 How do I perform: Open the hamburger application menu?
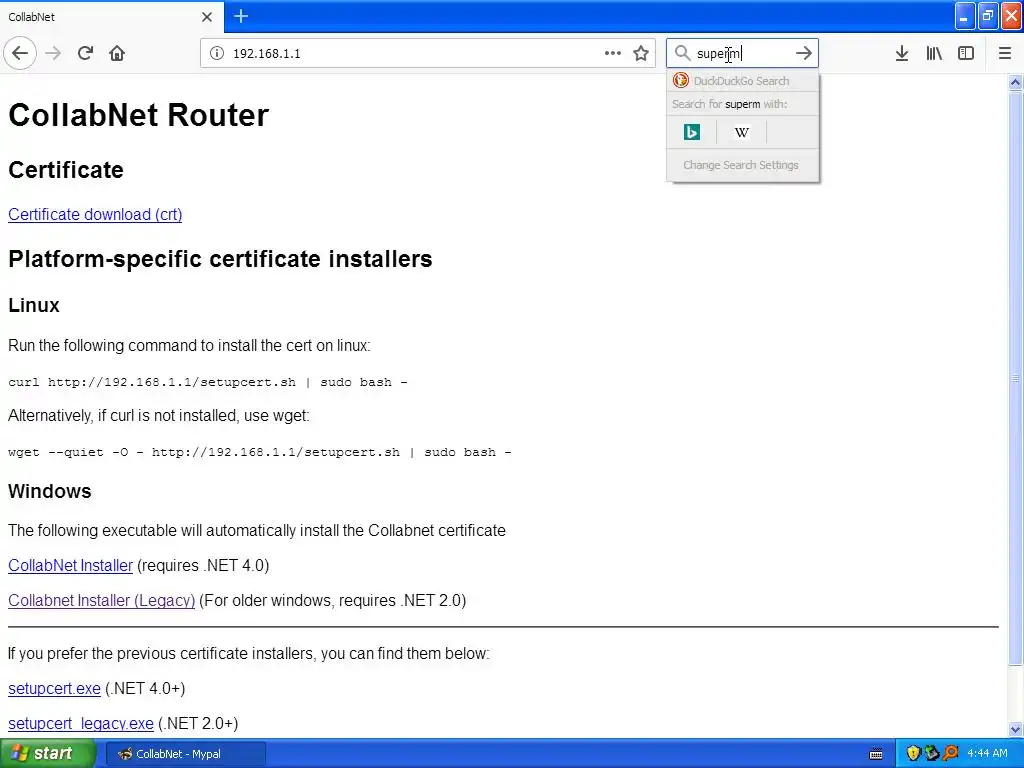coord(1005,53)
